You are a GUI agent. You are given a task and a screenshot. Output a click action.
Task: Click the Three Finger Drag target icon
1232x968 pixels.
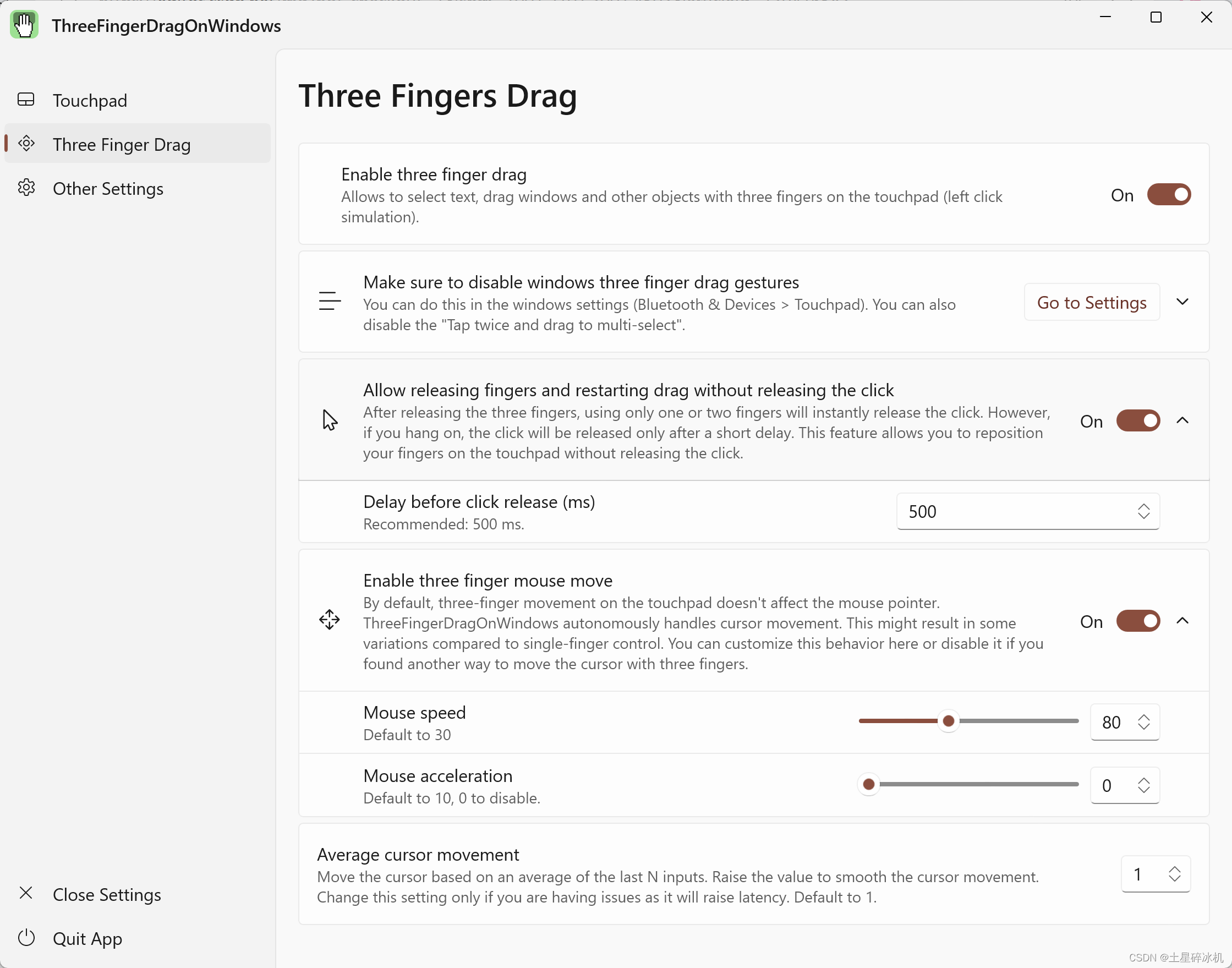(26, 144)
